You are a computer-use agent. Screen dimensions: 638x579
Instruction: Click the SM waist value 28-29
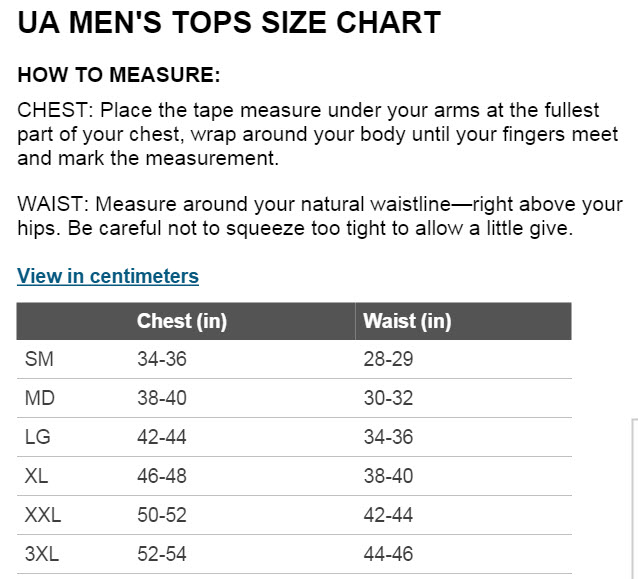click(388, 359)
